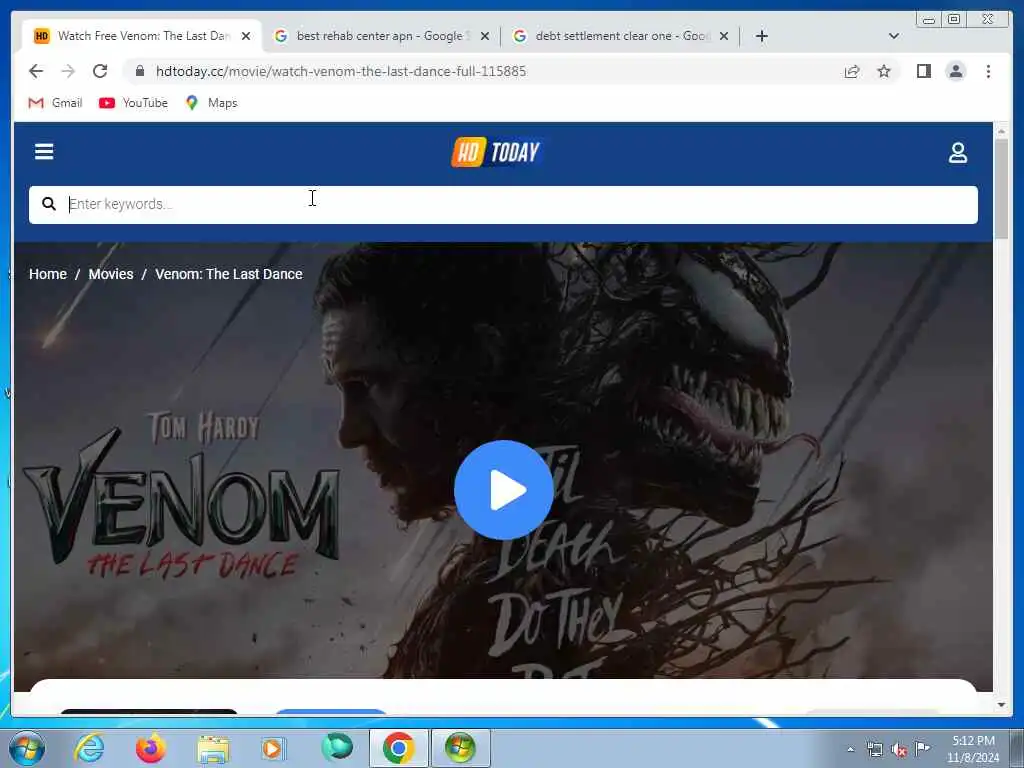Reload the current page
Viewport: 1024px width, 768px height.
click(100, 71)
